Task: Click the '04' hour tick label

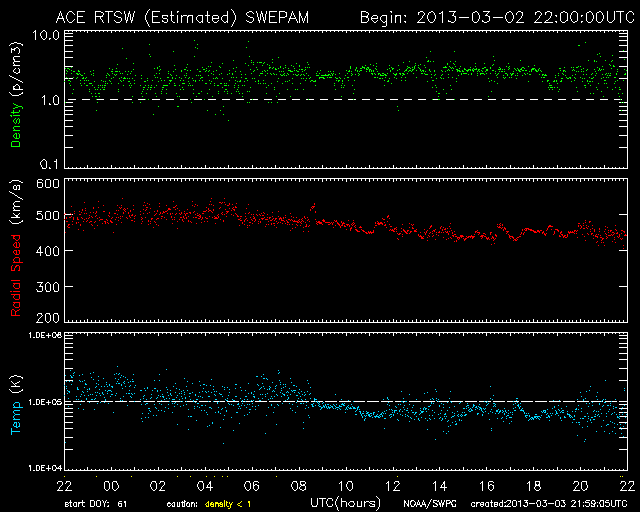Action: click(x=205, y=486)
